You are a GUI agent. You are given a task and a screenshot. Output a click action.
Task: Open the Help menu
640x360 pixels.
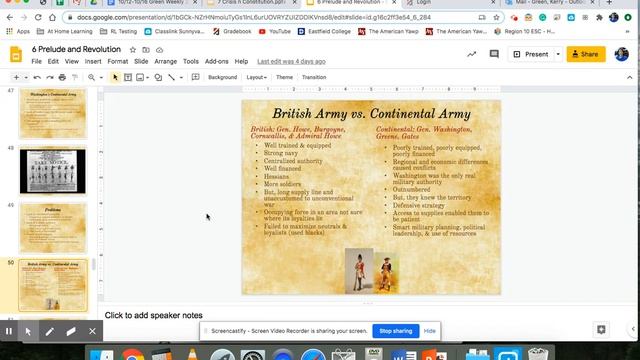[x=241, y=61]
